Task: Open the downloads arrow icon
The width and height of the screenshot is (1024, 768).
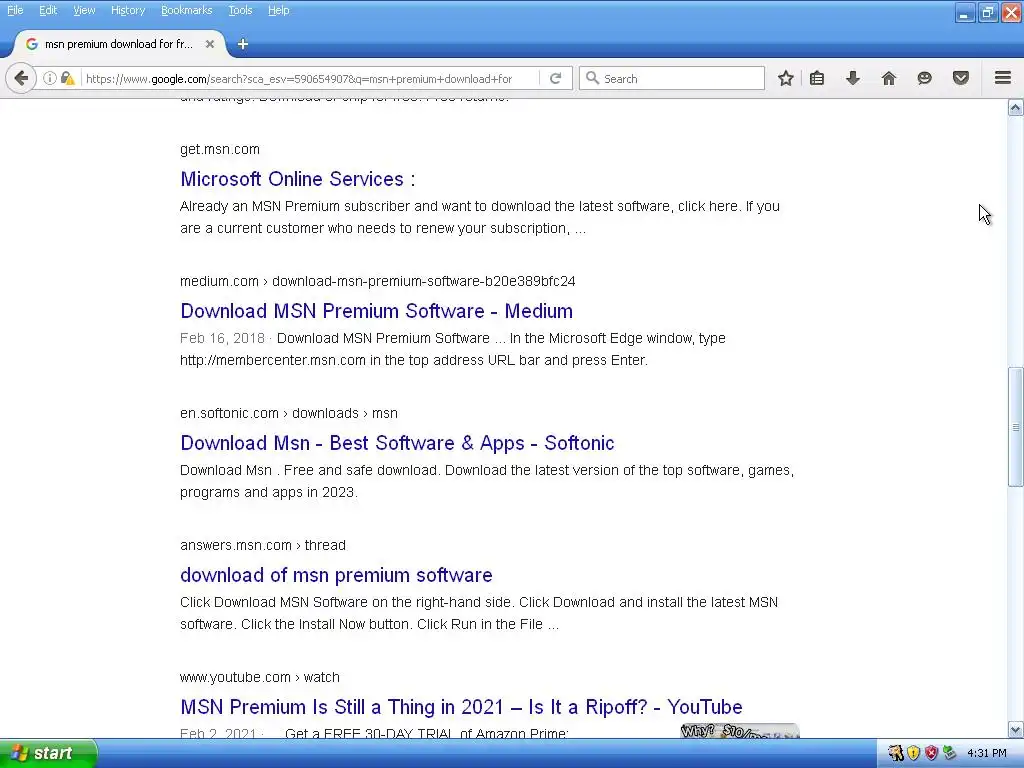Action: point(852,78)
